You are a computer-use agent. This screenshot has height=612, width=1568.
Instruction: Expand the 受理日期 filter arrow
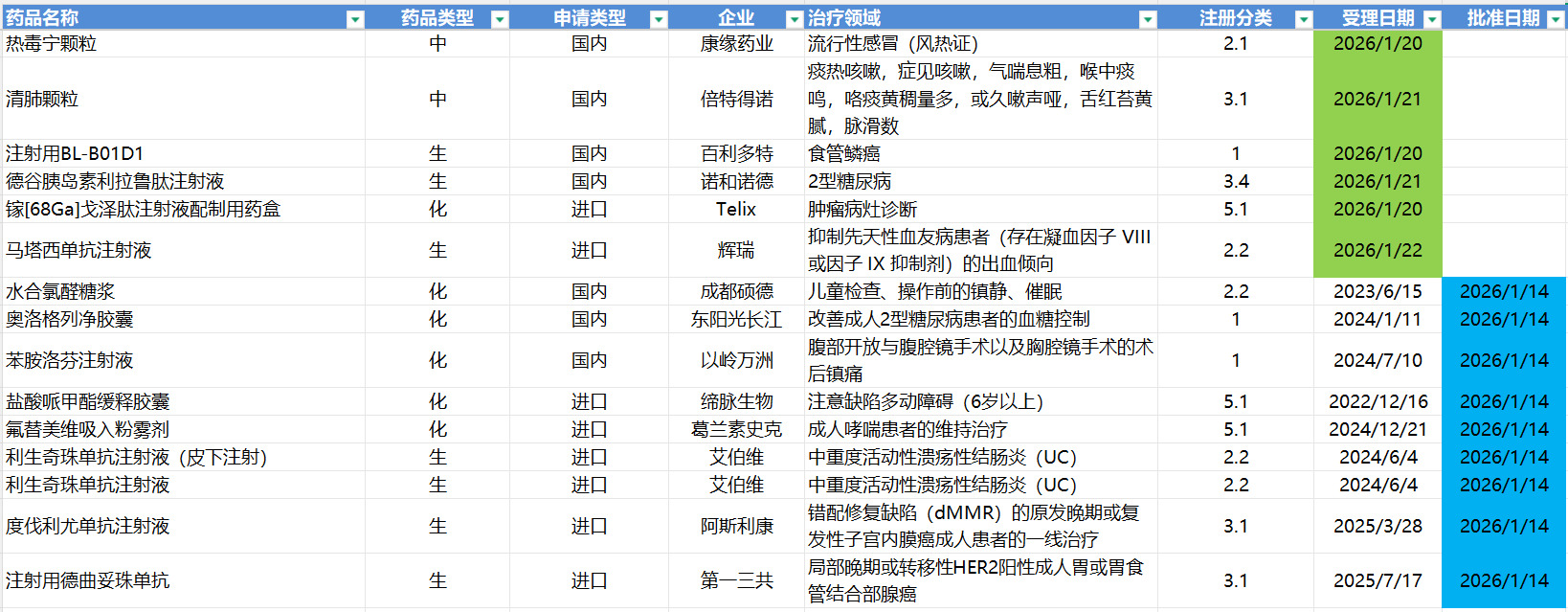[1431, 19]
